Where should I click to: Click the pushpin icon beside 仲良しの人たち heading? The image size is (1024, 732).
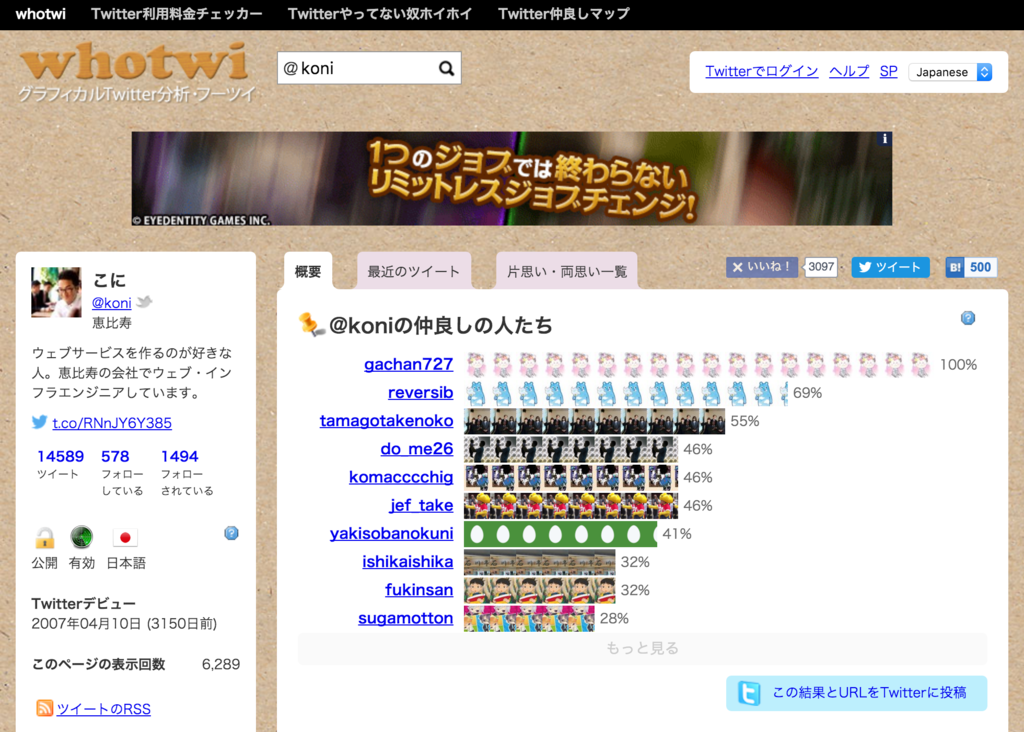pyautogui.click(x=311, y=324)
